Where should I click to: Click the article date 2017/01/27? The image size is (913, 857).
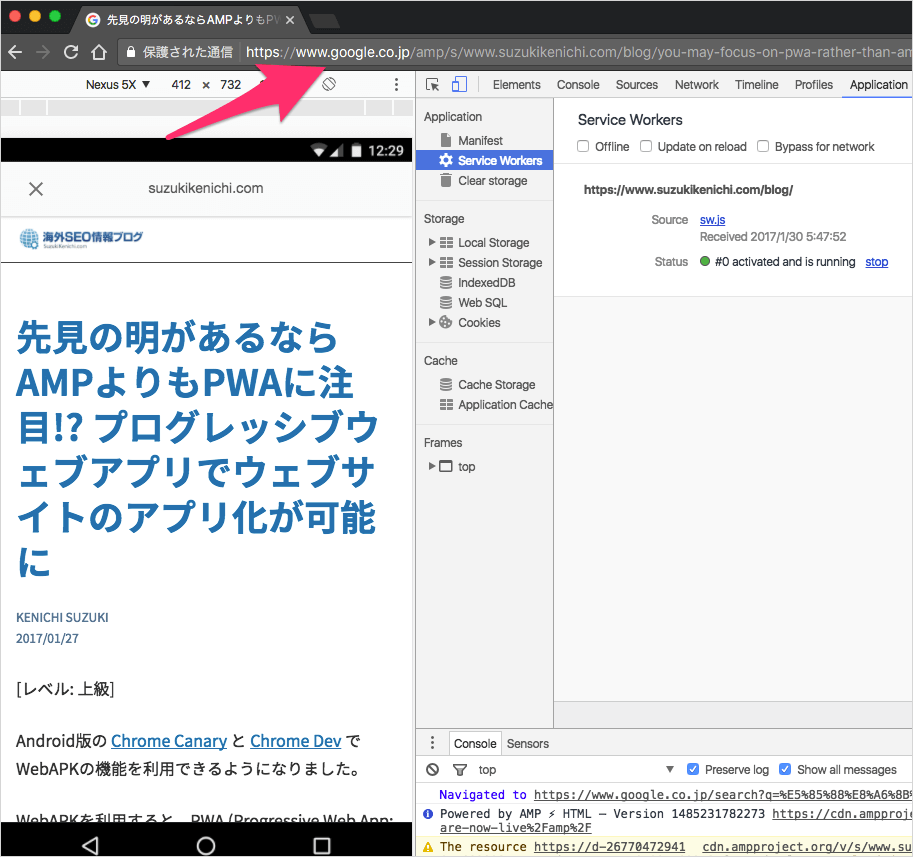47,638
